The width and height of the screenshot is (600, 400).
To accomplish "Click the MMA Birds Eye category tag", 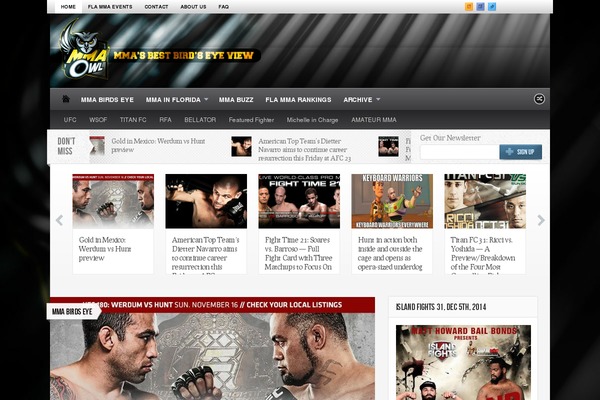I will pyautogui.click(x=73, y=312).
